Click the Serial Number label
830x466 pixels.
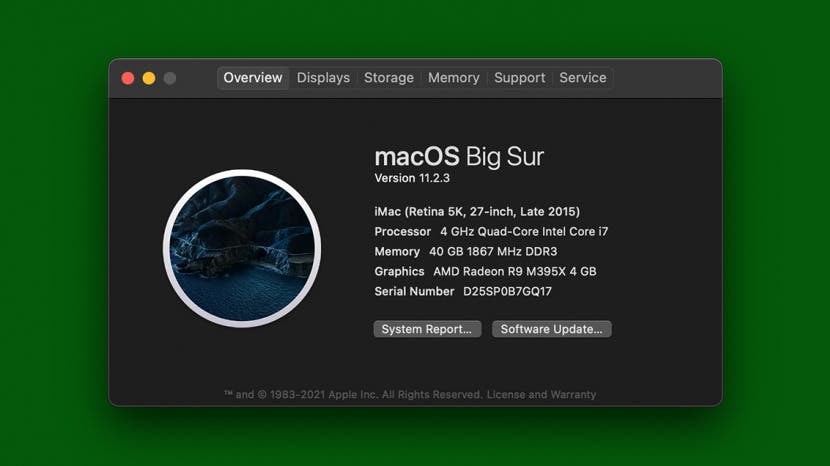point(414,291)
